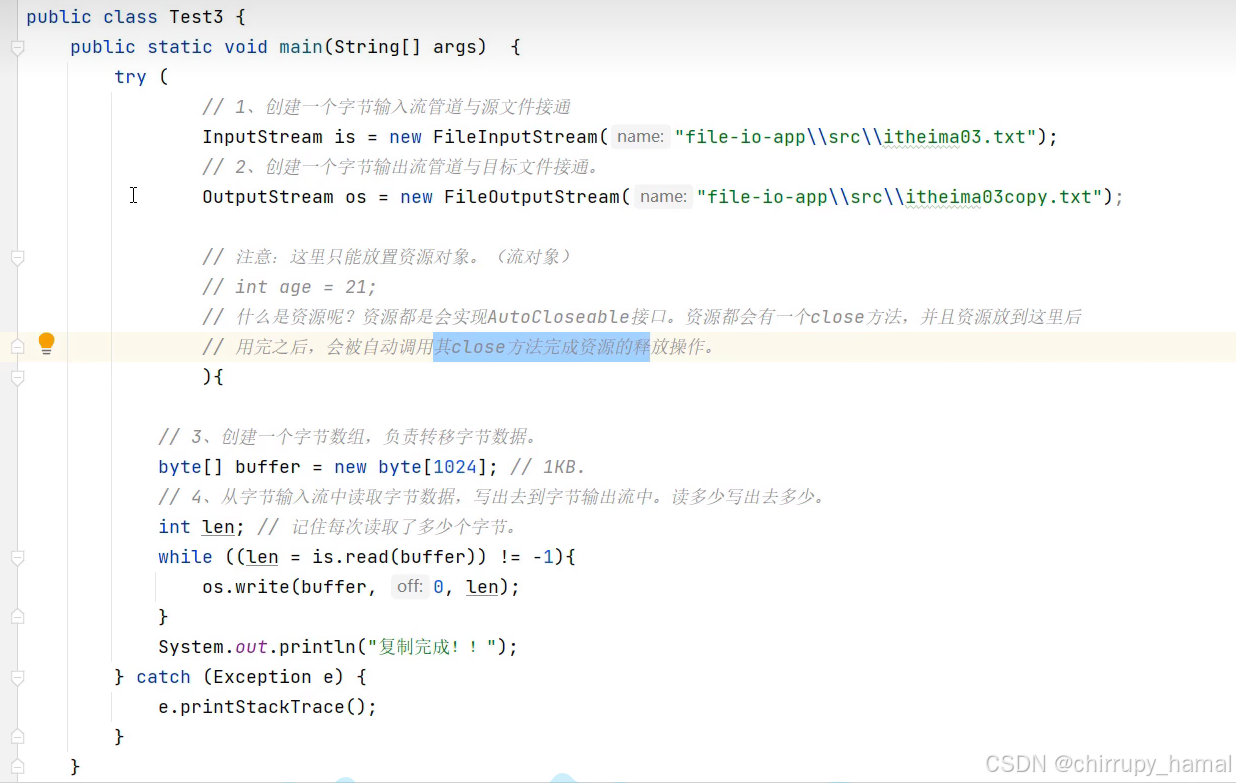Collapse the main method using its fold marker
This screenshot has height=783, width=1236.
coord(17,47)
